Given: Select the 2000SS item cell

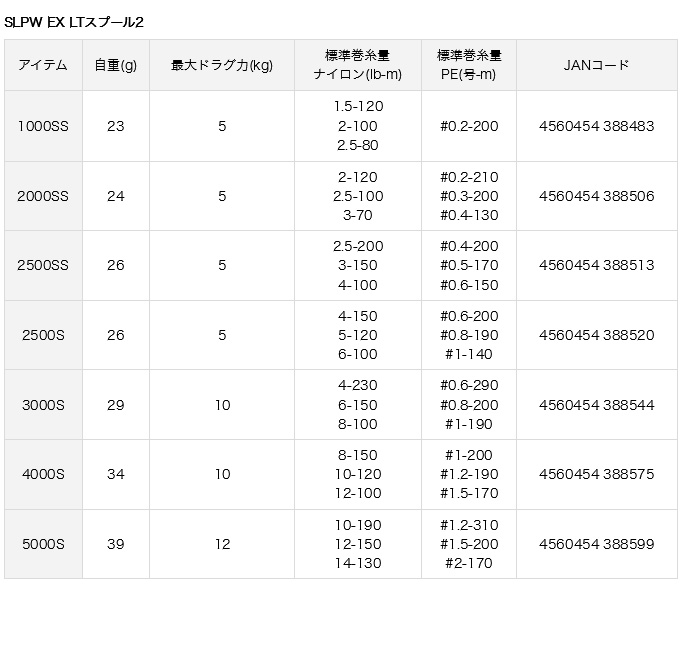Looking at the screenshot, I should (43, 196).
